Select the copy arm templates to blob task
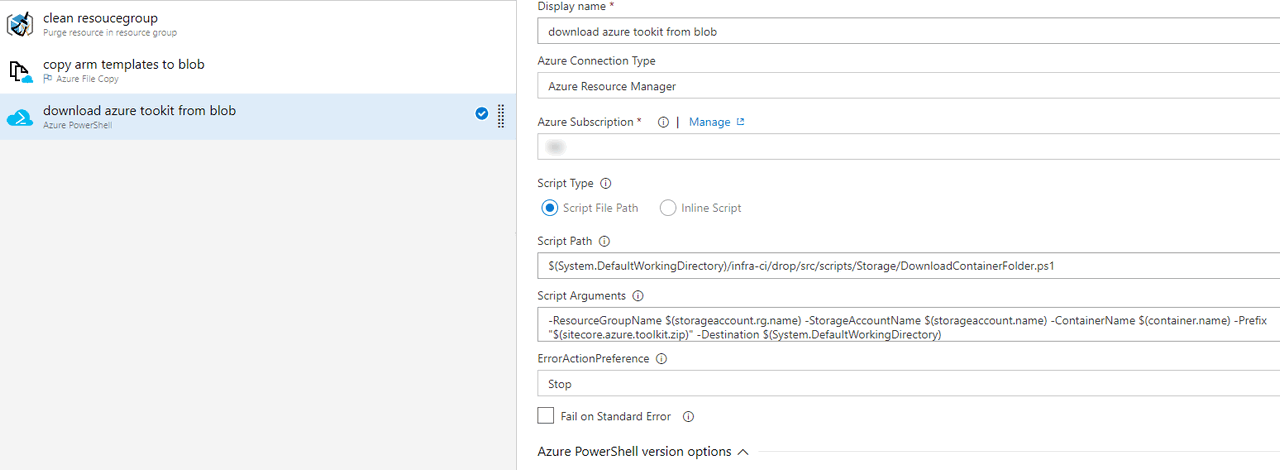This screenshot has height=470, width=1280. pyautogui.click(x=258, y=70)
